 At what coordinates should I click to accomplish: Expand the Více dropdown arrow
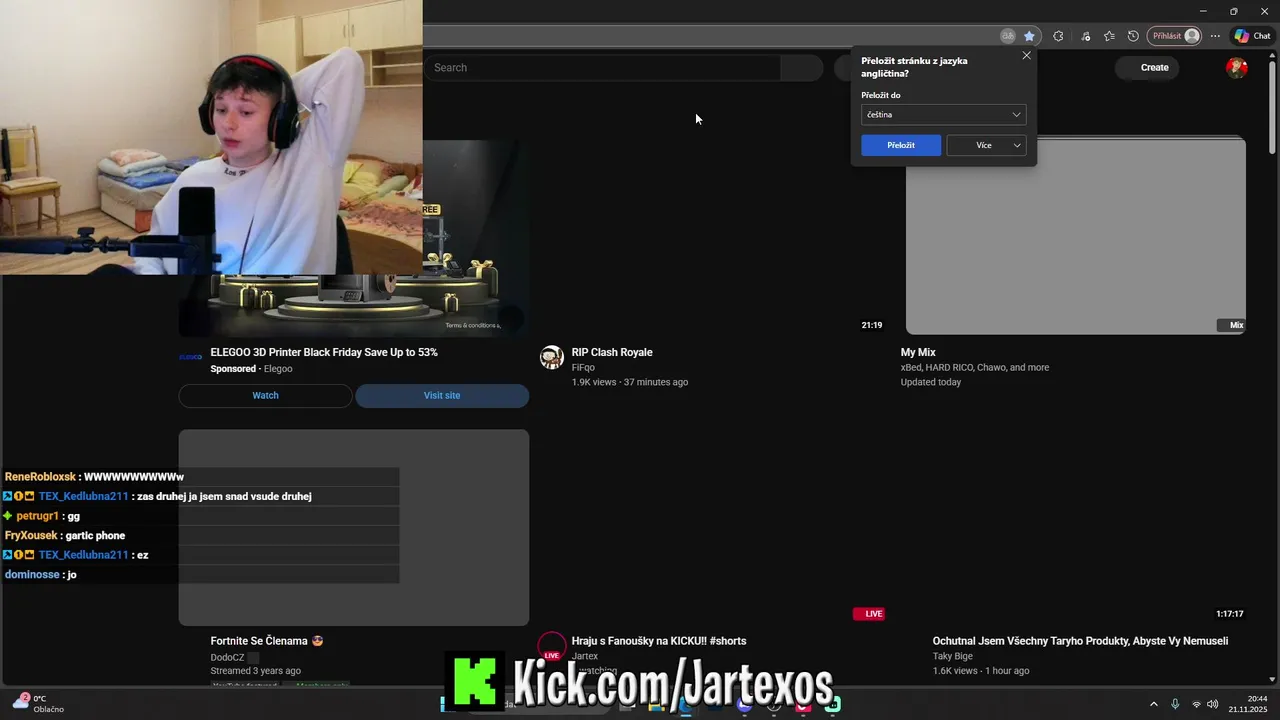(x=1017, y=145)
